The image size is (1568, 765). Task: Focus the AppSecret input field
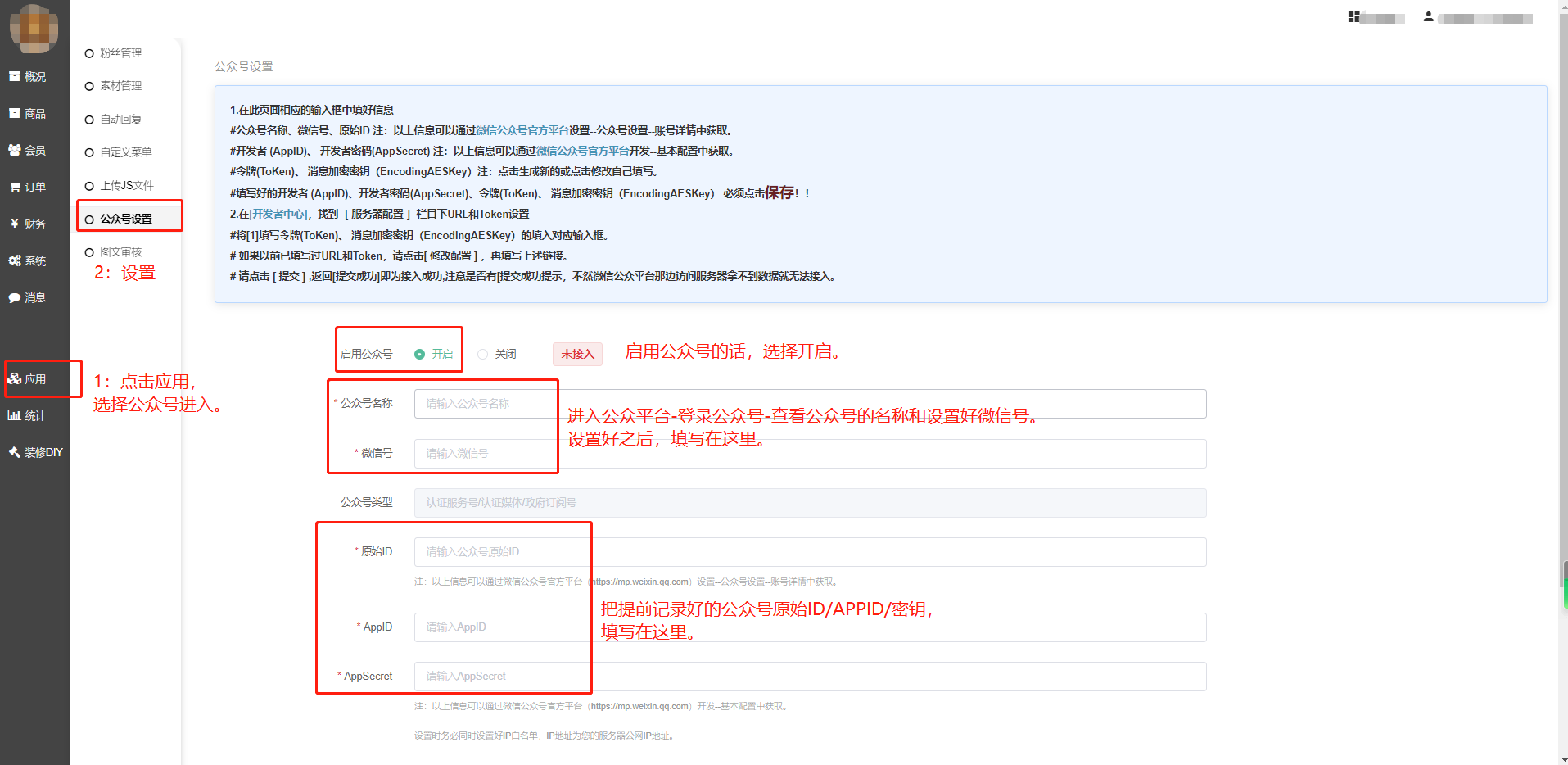[809, 676]
